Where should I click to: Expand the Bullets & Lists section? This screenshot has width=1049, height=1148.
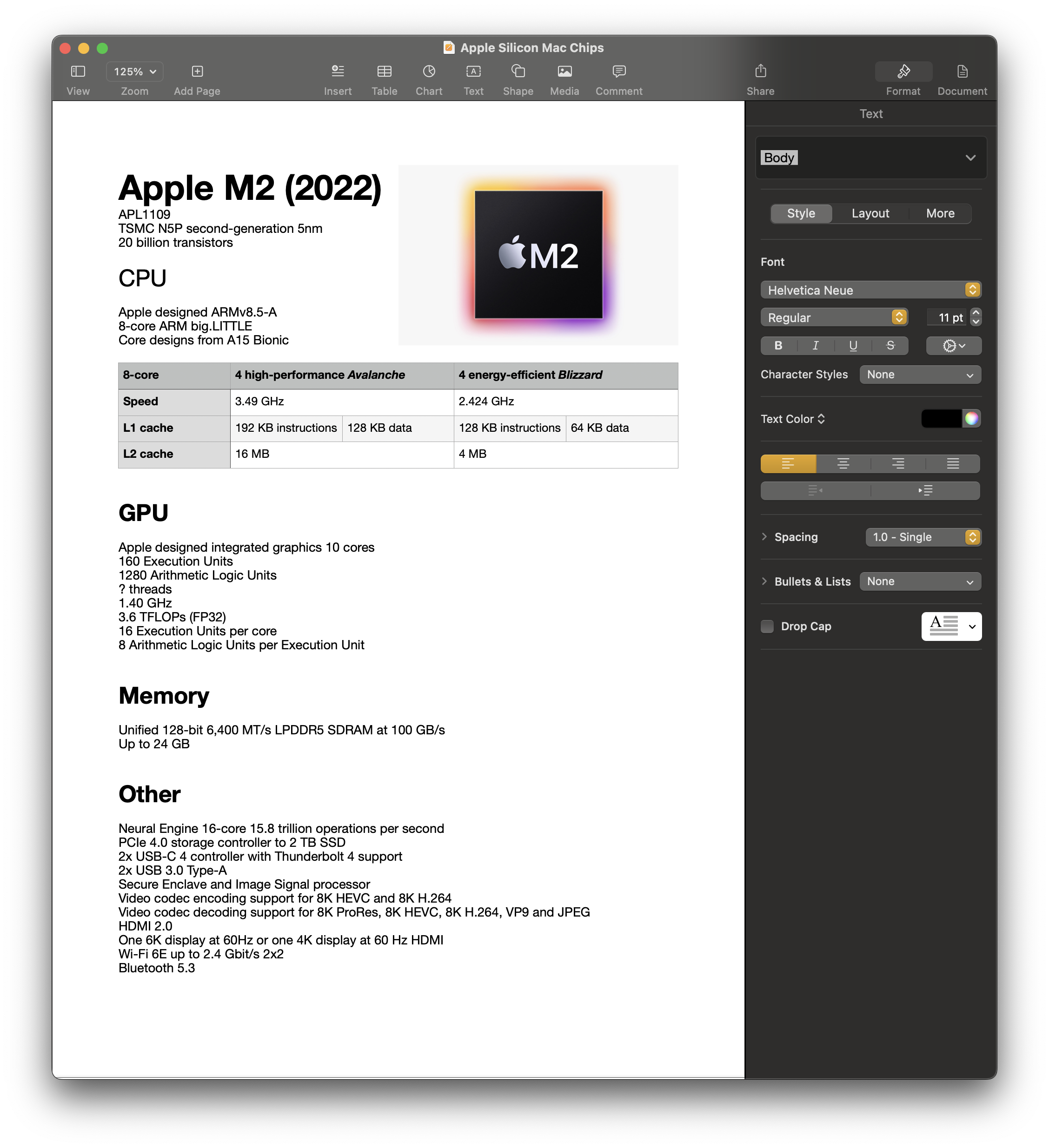coord(764,581)
